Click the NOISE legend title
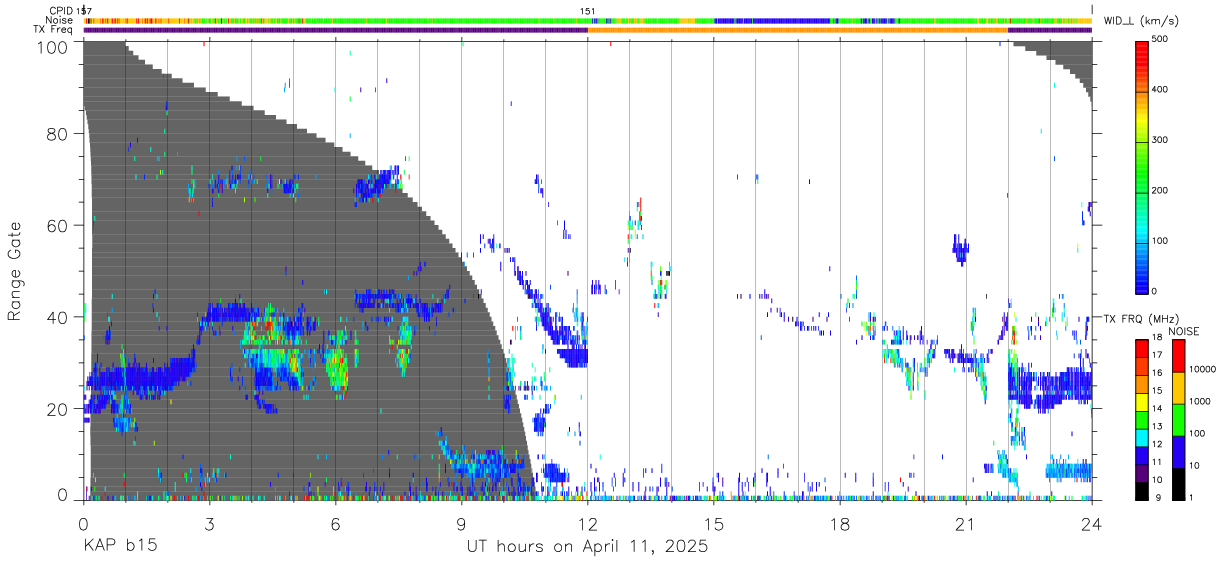Viewport: 1228px width, 567px height. pos(1186,331)
